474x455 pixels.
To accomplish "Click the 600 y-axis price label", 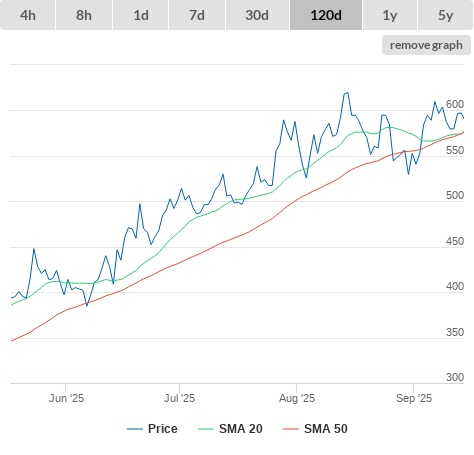I will coord(455,104).
